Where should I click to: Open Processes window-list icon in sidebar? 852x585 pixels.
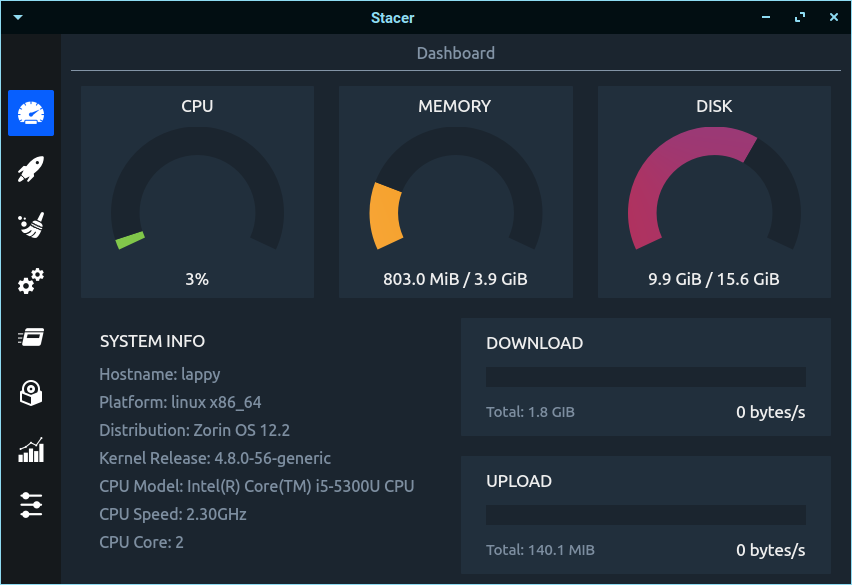(x=31, y=337)
